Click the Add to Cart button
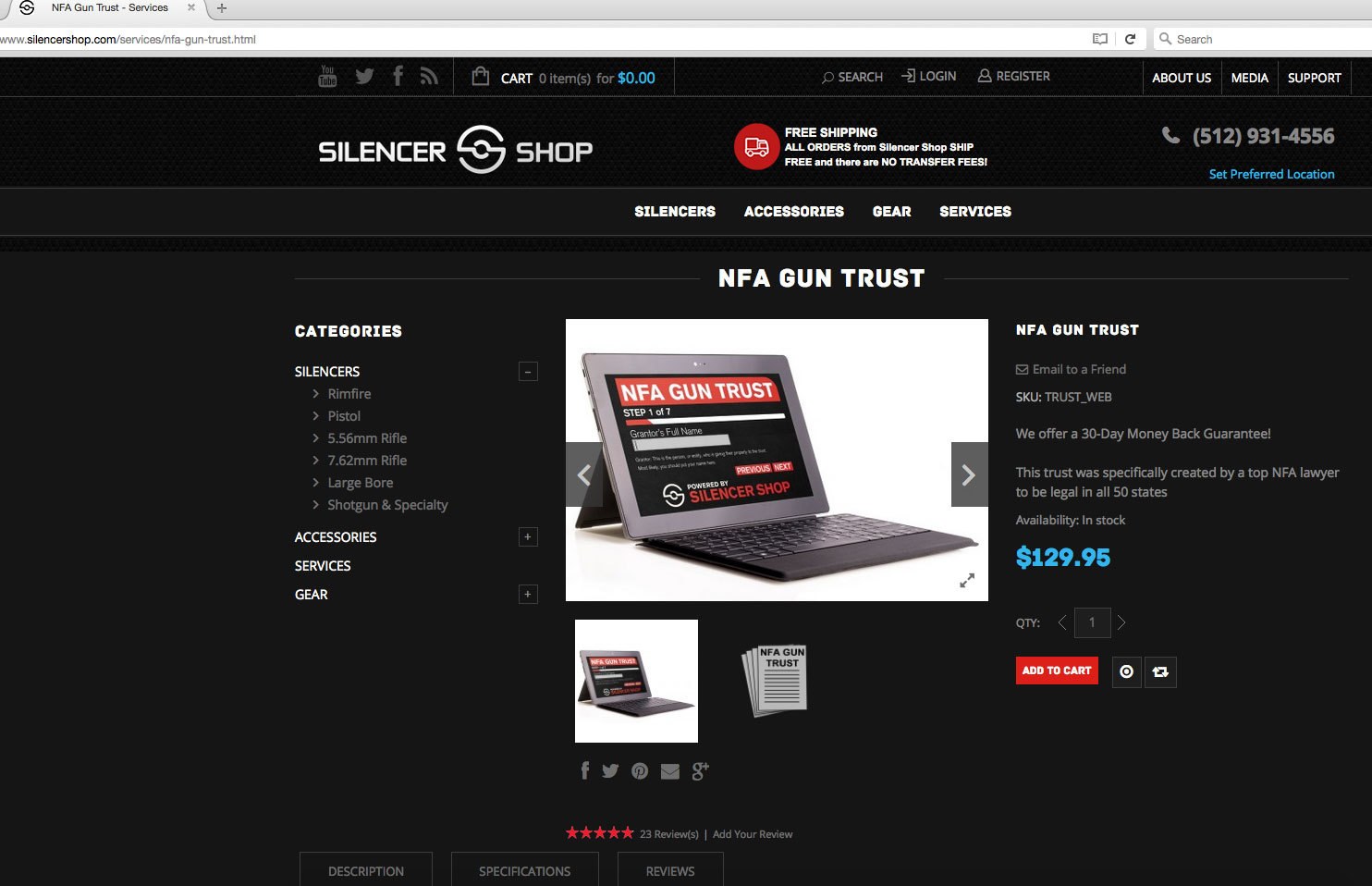1372x886 pixels. coord(1057,671)
